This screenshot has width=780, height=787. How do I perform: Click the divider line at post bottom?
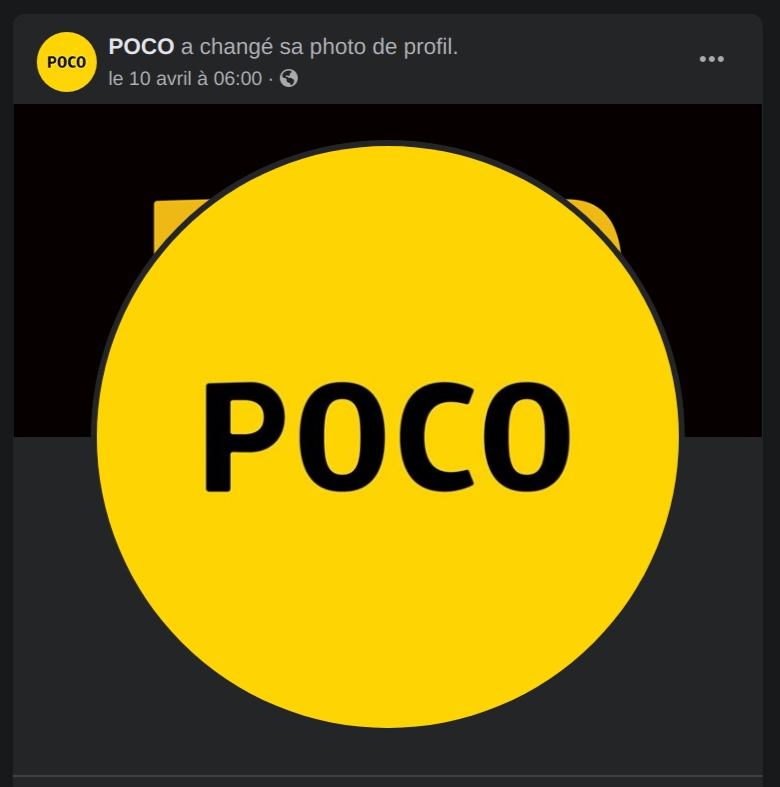(387, 776)
